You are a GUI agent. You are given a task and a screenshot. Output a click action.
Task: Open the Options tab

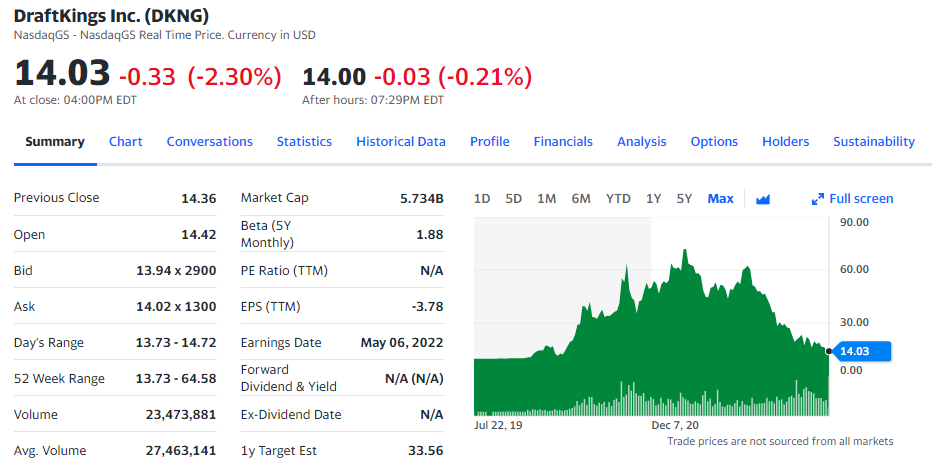pyautogui.click(x=714, y=141)
